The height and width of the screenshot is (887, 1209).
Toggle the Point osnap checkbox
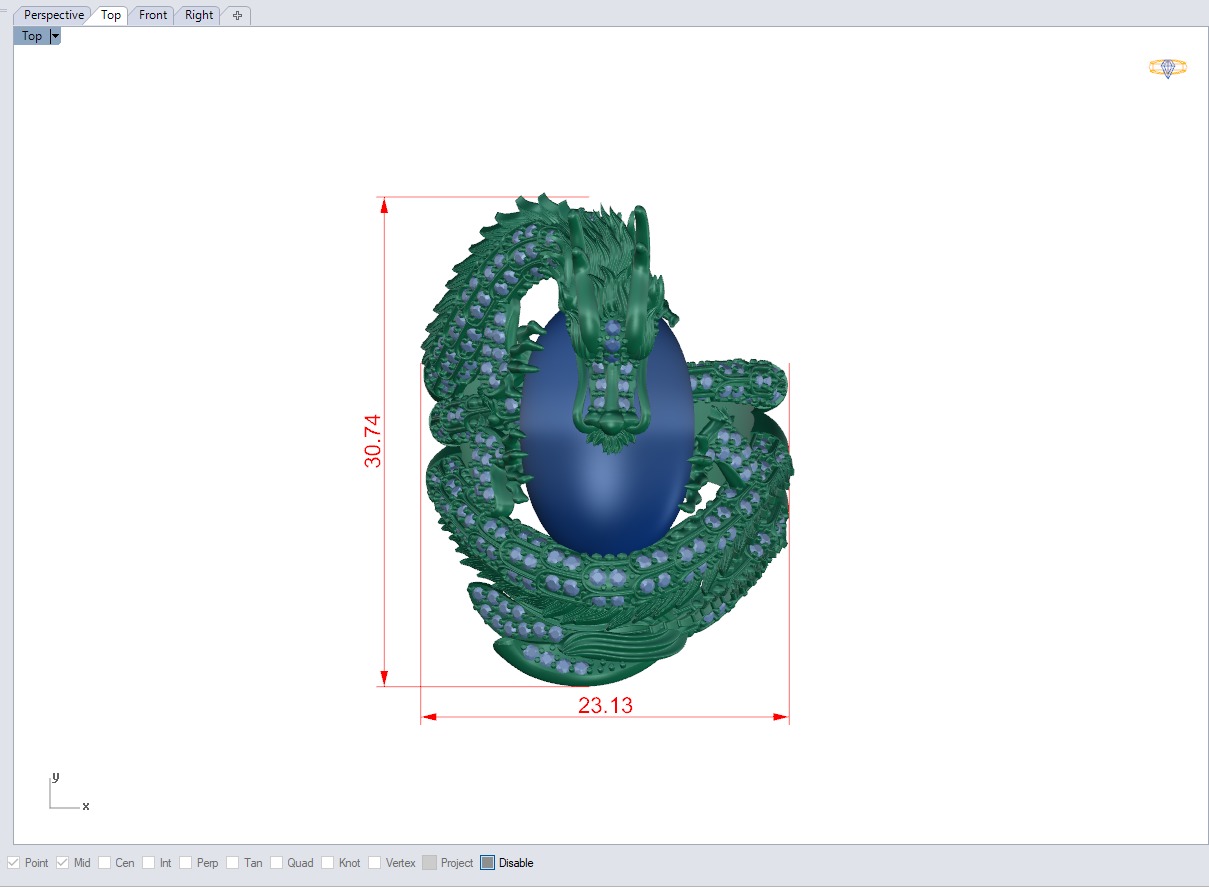(x=14, y=863)
